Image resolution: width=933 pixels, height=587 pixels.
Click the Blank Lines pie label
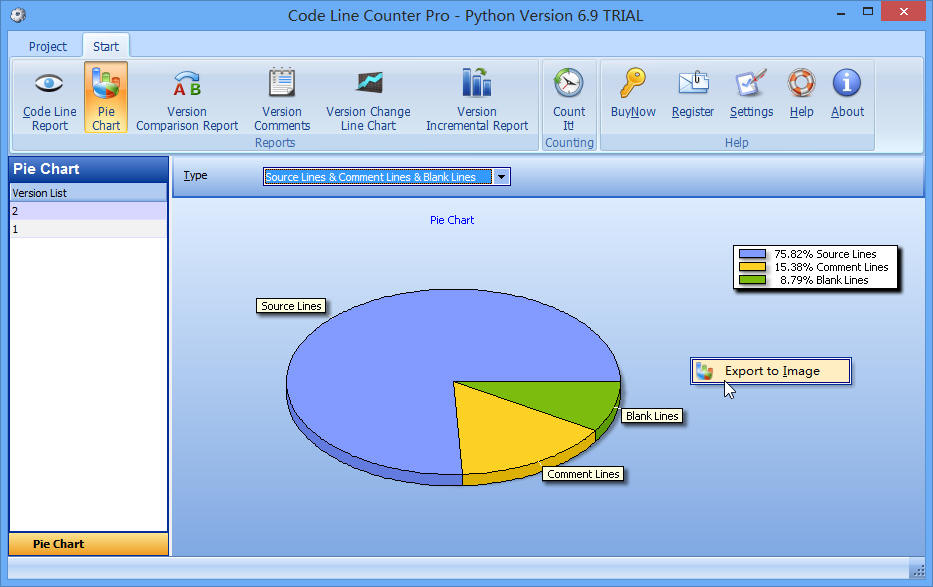click(652, 416)
